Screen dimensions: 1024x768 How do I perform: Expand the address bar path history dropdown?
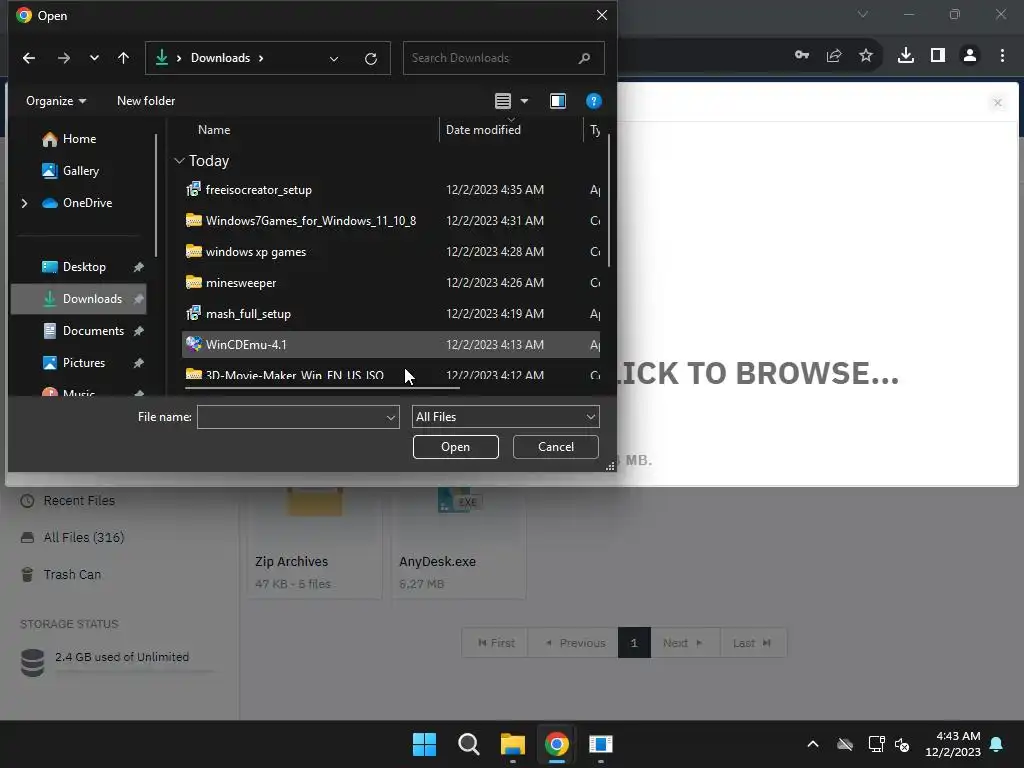coord(334,59)
